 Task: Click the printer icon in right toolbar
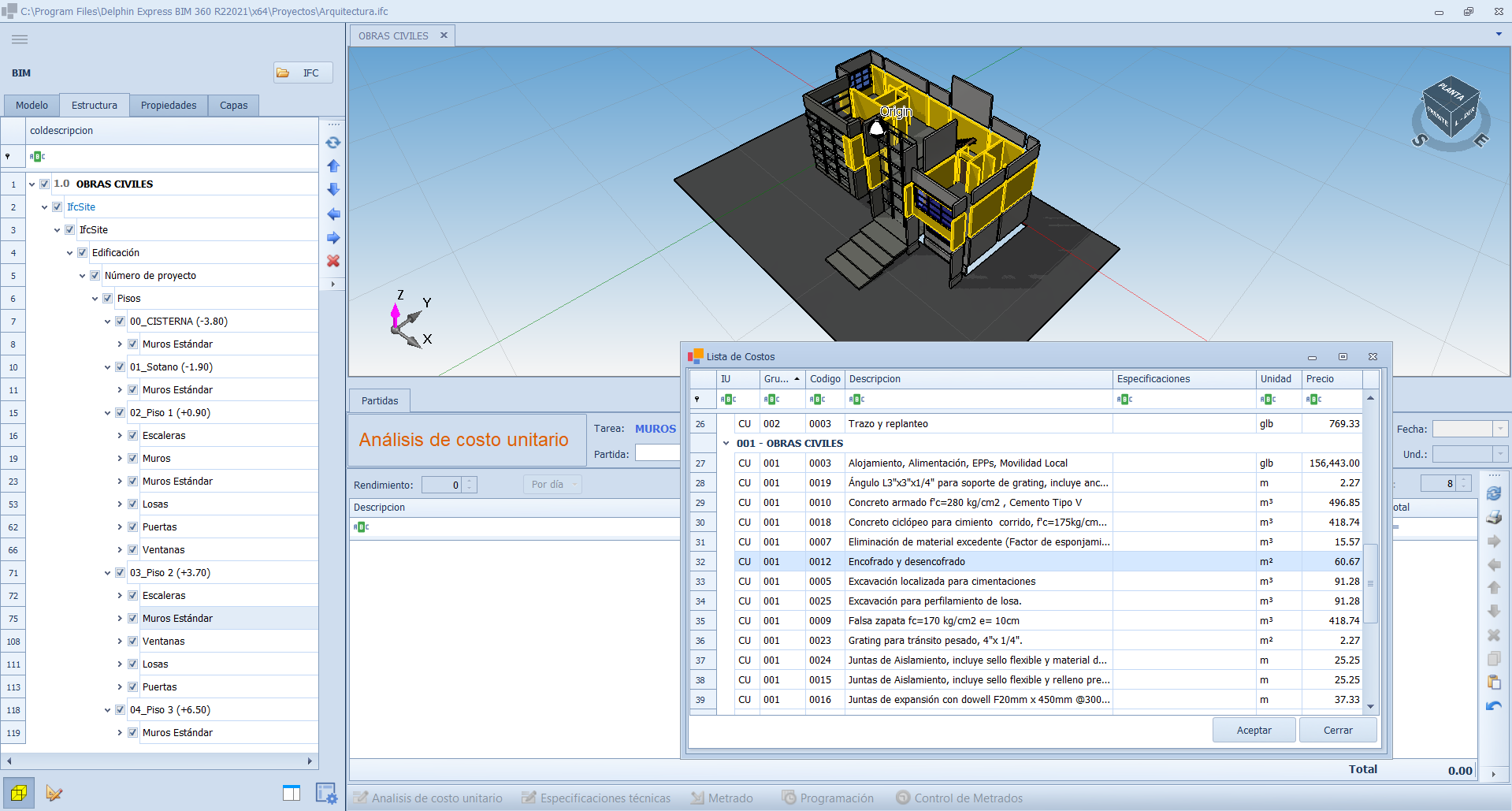[x=1494, y=518]
